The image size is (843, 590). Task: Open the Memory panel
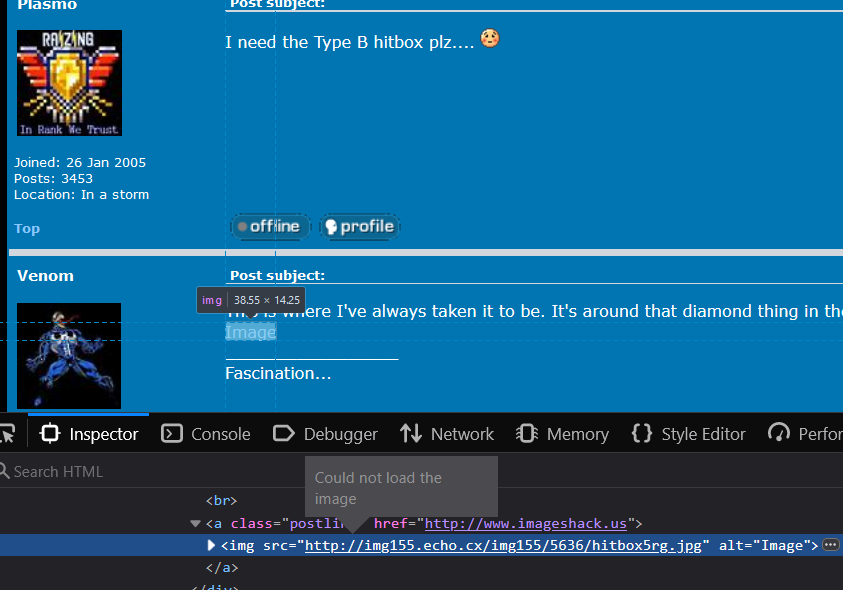point(563,434)
